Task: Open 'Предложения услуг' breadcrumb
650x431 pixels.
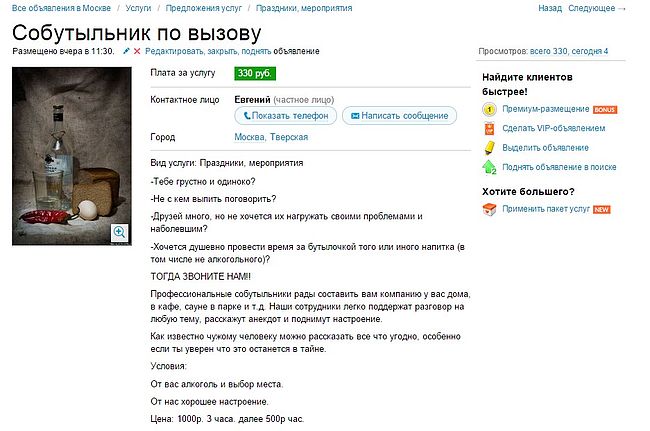Action: (210, 8)
